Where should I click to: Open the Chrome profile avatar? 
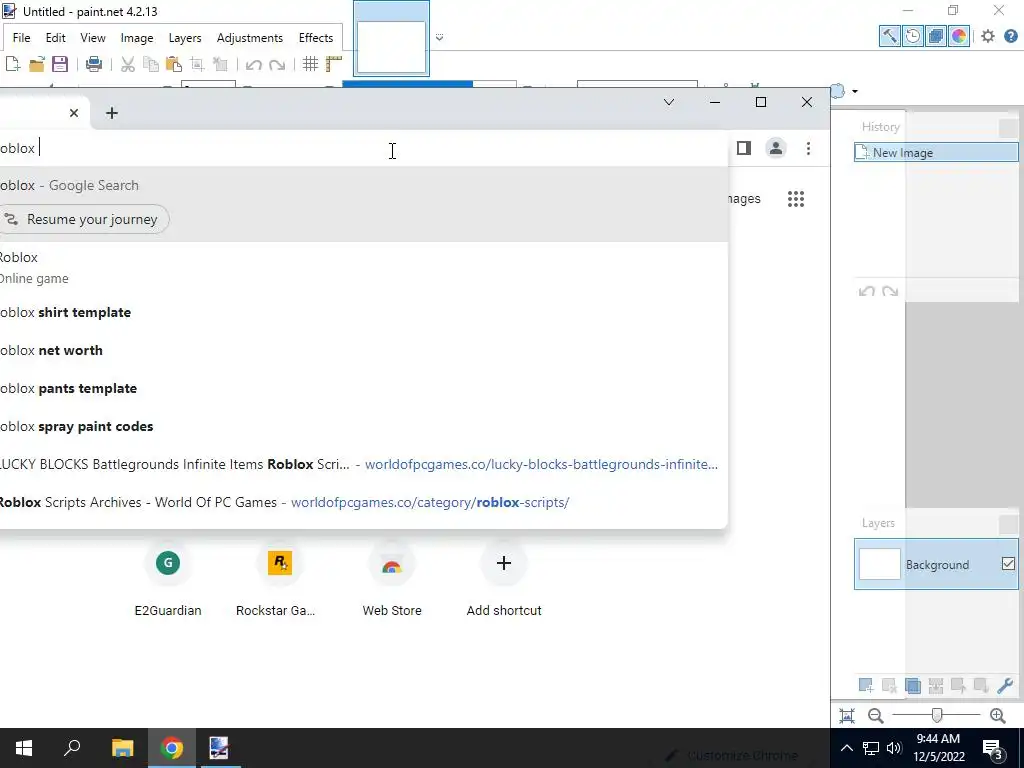776,148
